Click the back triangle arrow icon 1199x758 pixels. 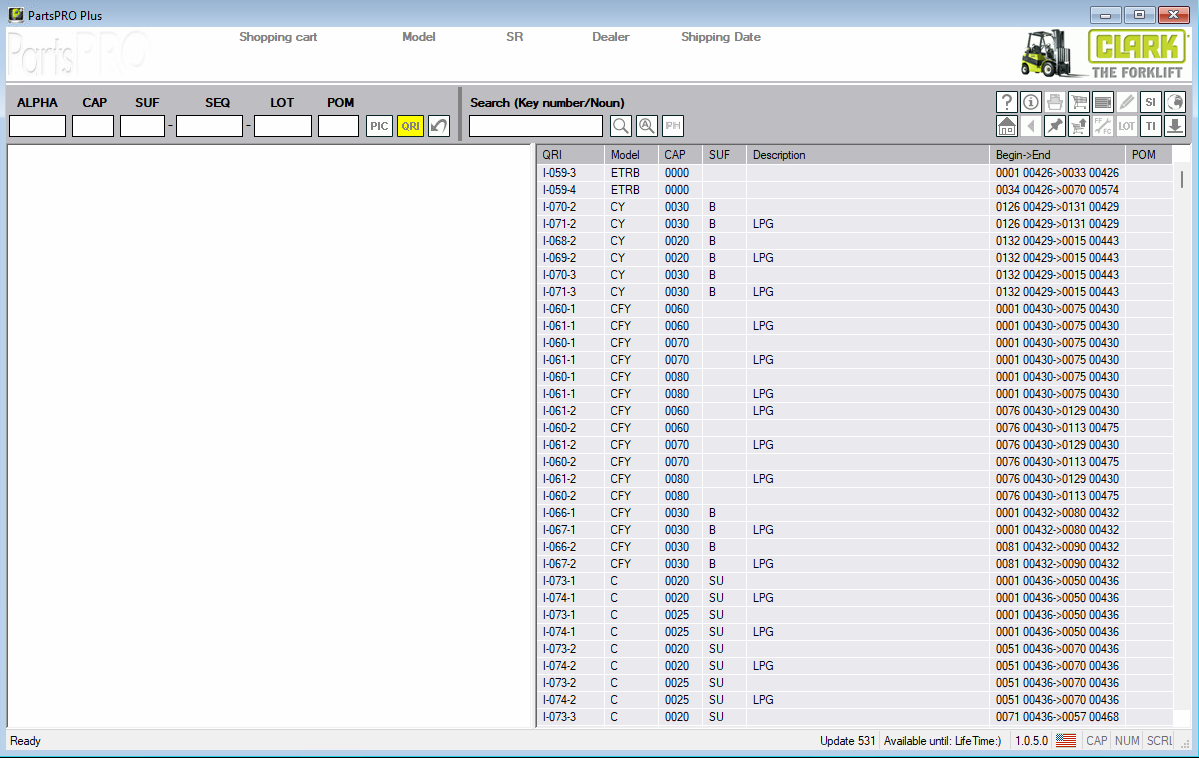[1030, 126]
